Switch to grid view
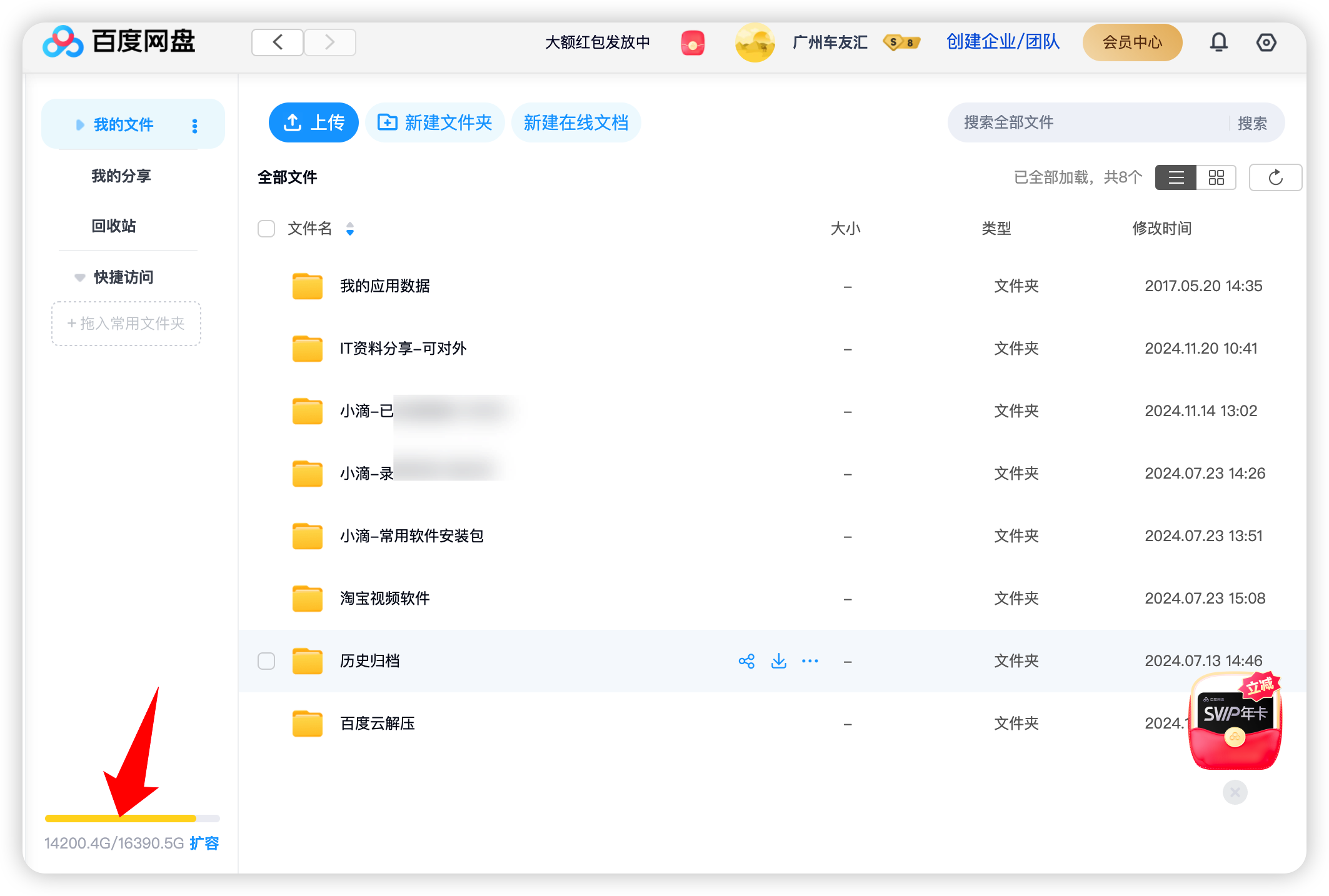The image size is (1329, 896). tap(1216, 177)
